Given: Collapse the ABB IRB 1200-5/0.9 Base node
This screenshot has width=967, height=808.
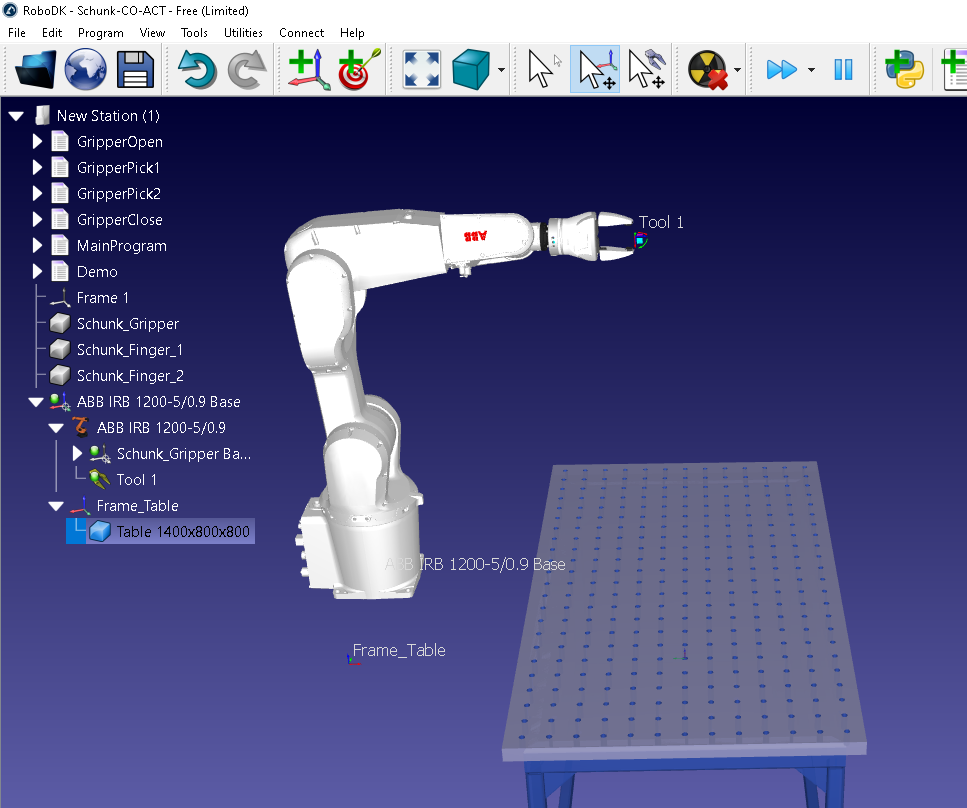Looking at the screenshot, I should [x=36, y=402].
